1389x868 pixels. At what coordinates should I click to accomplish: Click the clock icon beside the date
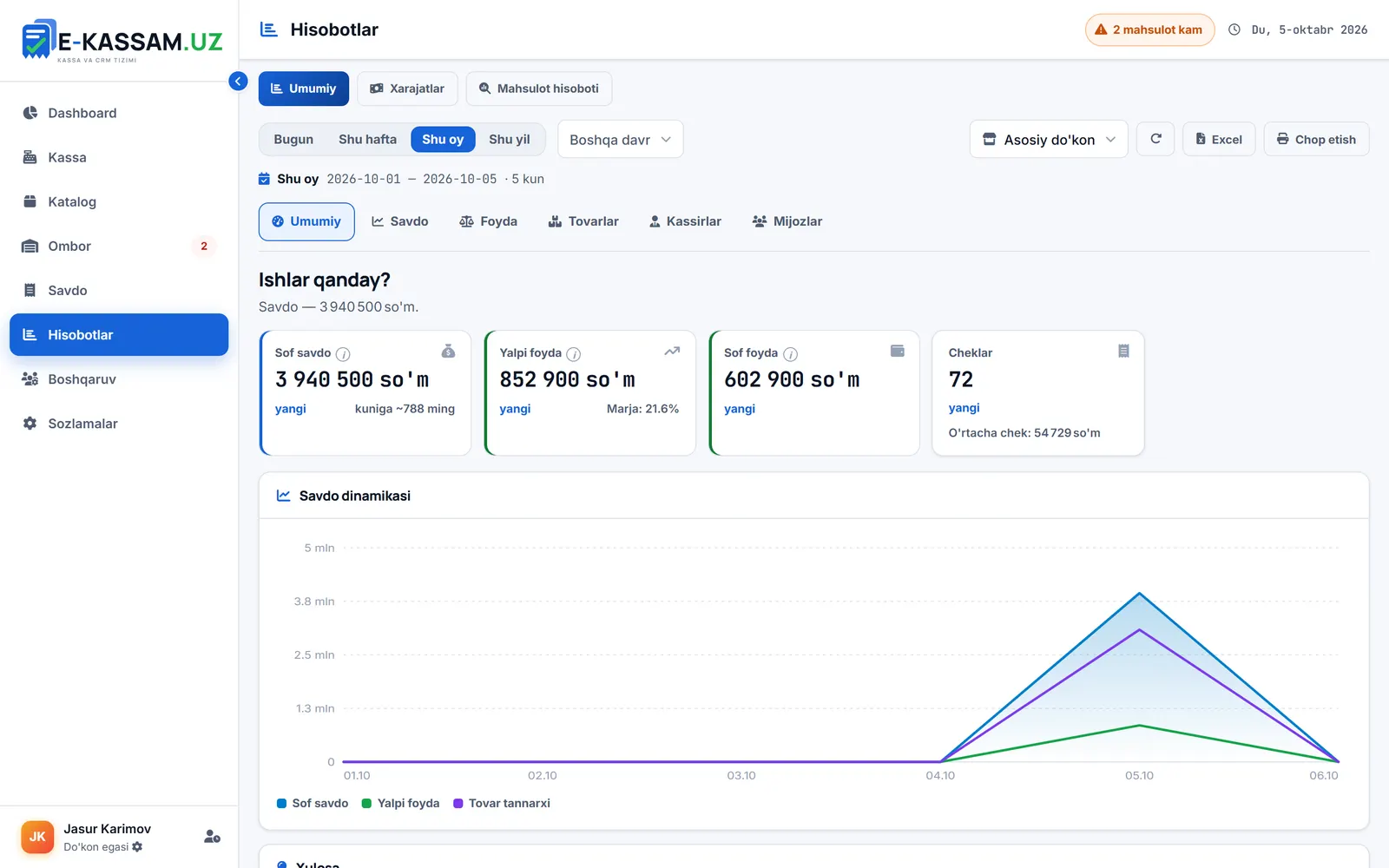(x=1234, y=30)
